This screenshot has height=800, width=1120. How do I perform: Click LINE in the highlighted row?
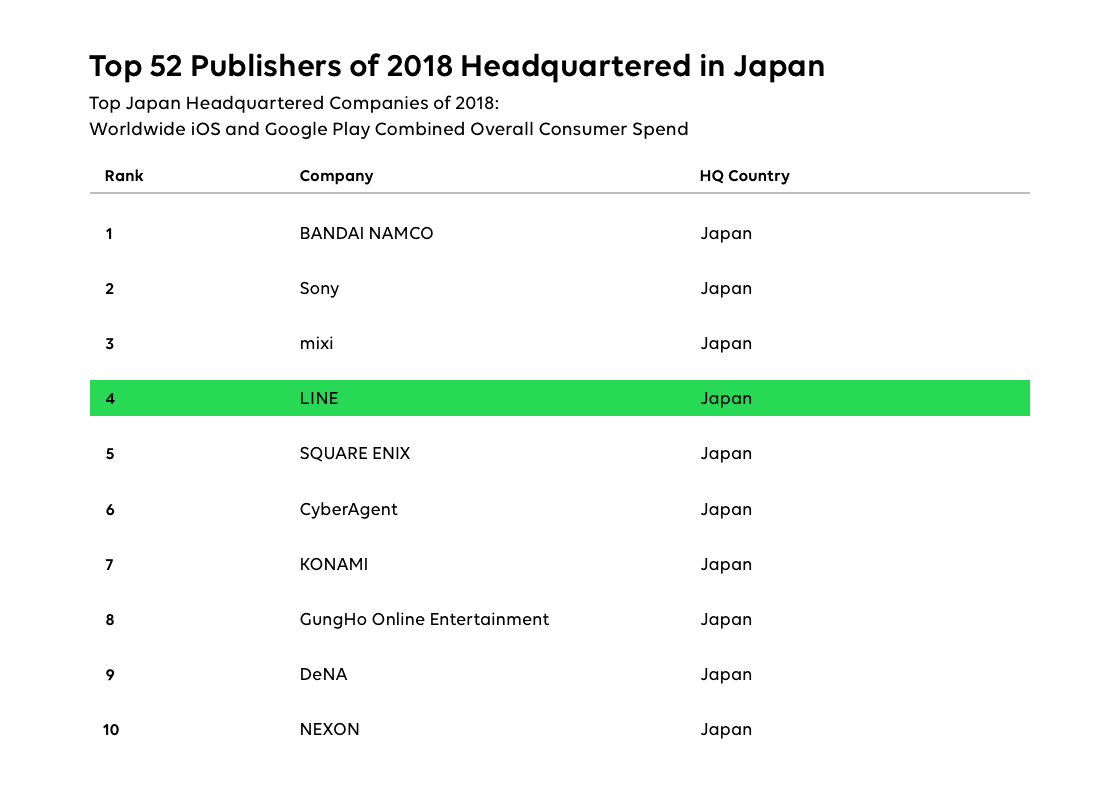pos(319,398)
